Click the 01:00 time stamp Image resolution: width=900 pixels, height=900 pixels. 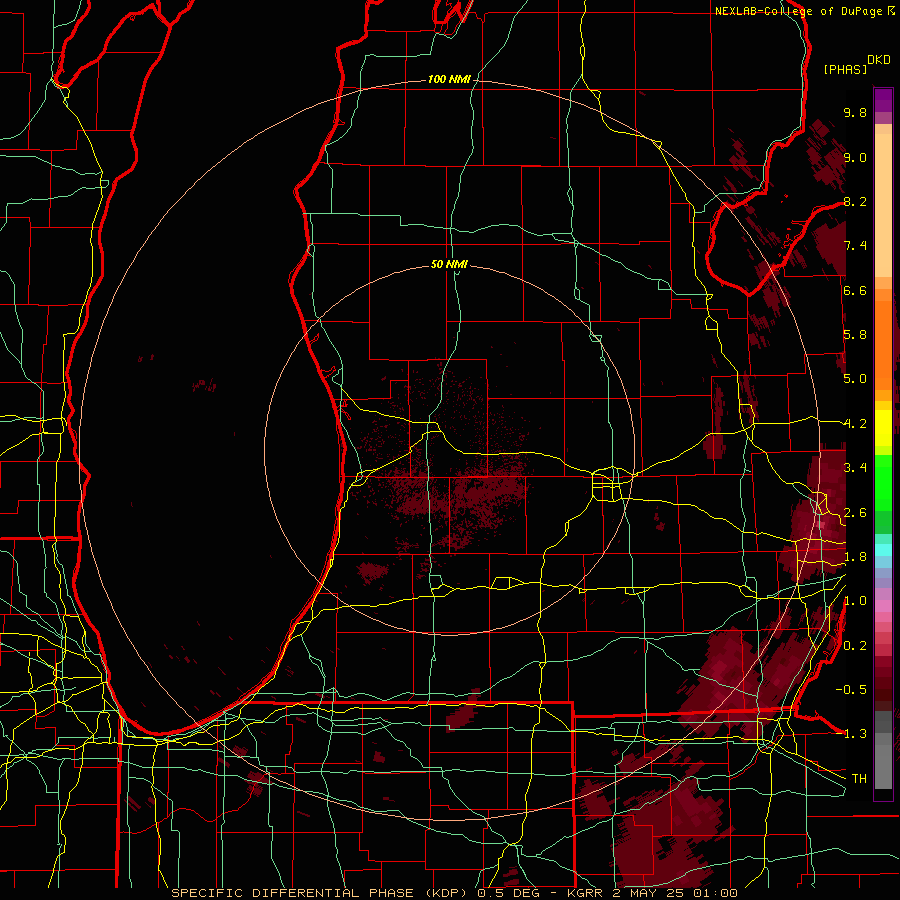(715, 893)
